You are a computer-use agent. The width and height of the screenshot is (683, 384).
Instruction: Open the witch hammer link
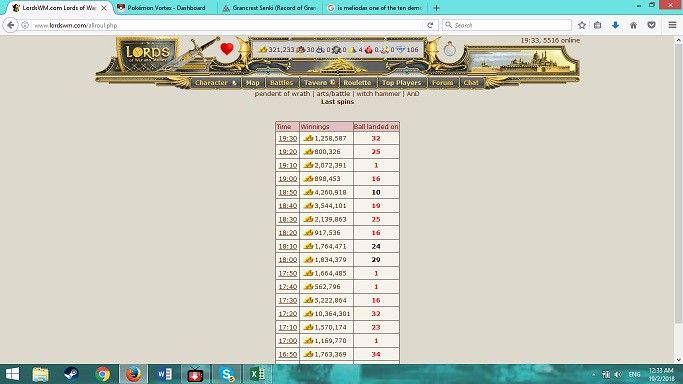click(x=378, y=94)
